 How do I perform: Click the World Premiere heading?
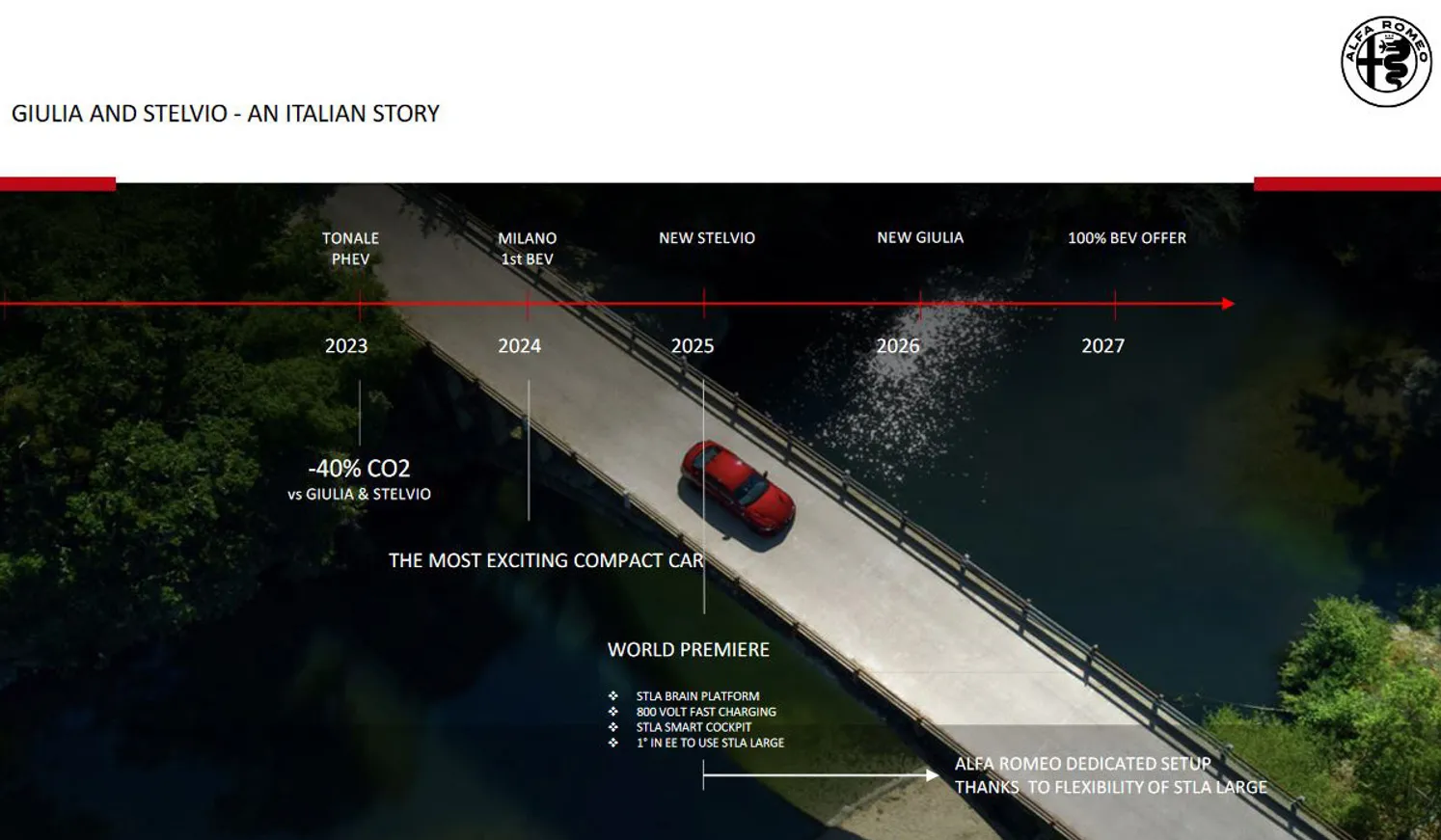pos(689,650)
